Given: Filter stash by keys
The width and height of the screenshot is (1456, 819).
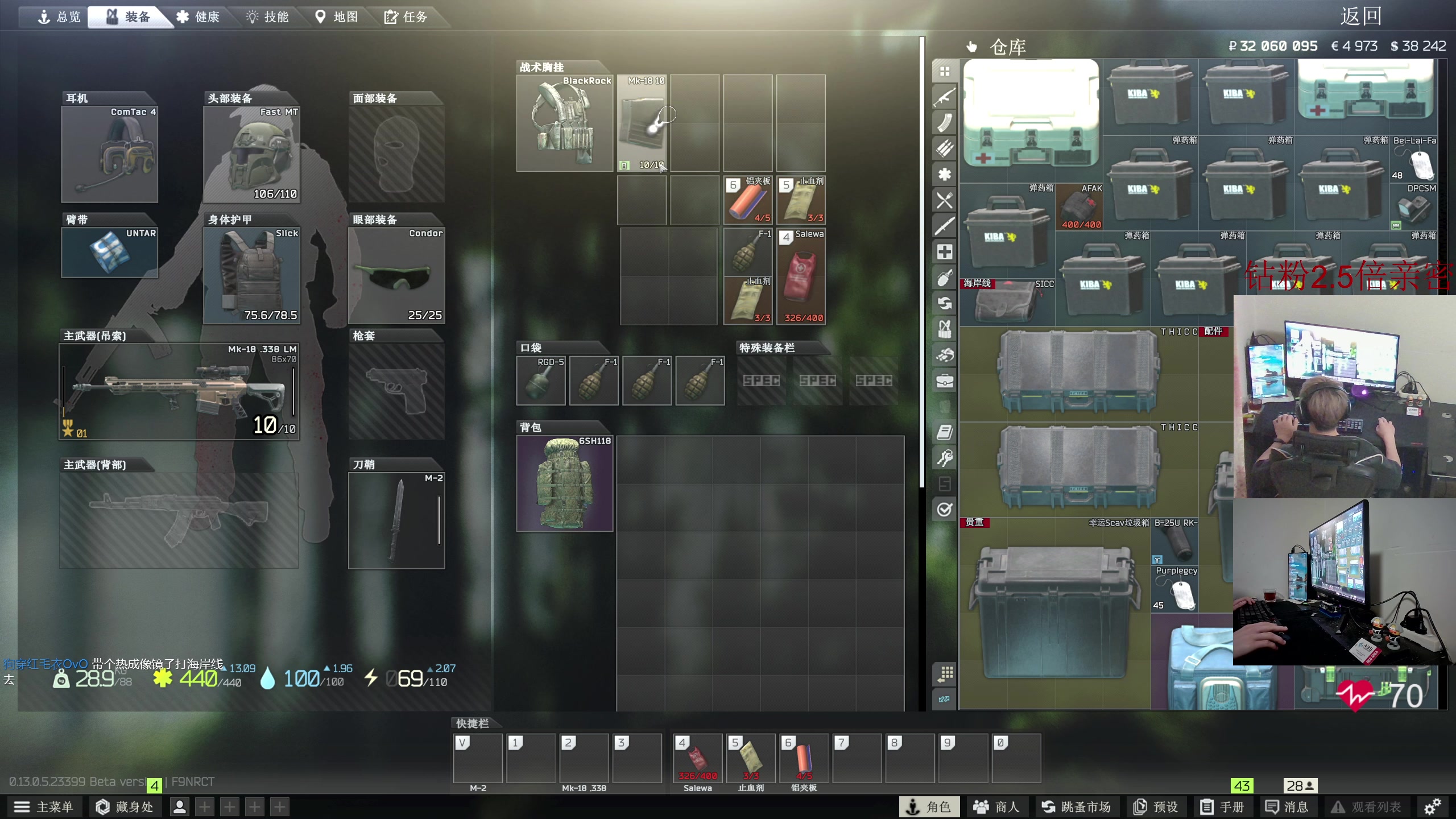Looking at the screenshot, I should tap(945, 458).
